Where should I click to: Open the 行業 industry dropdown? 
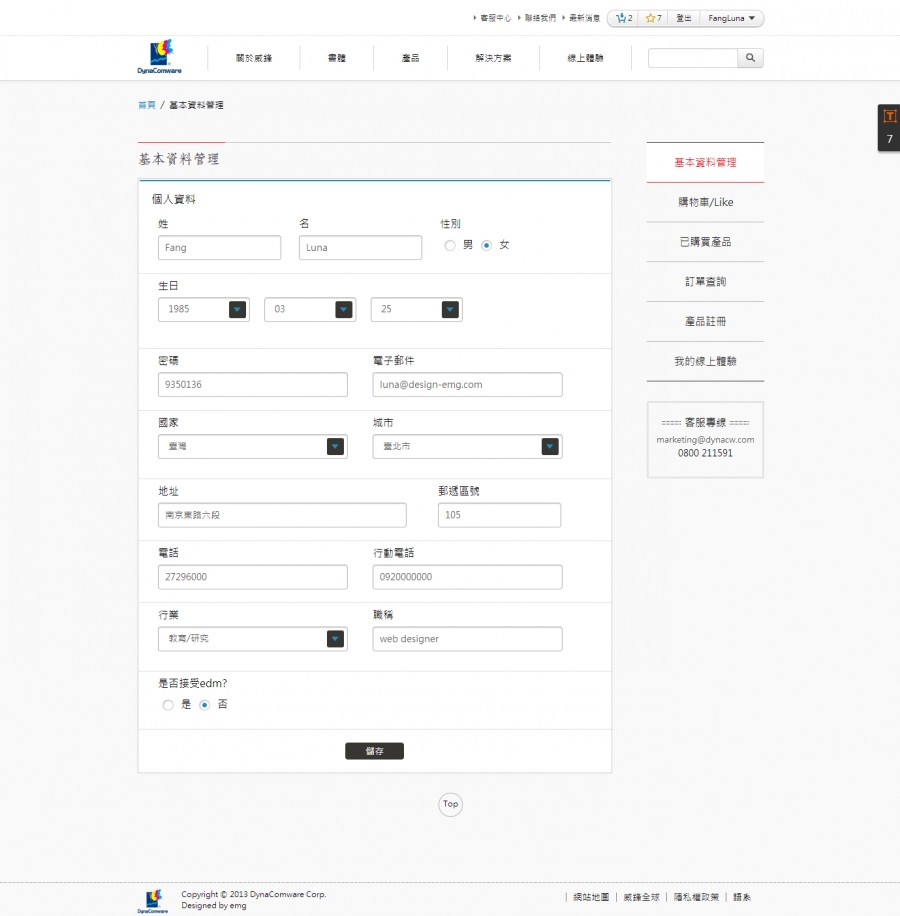tap(335, 639)
